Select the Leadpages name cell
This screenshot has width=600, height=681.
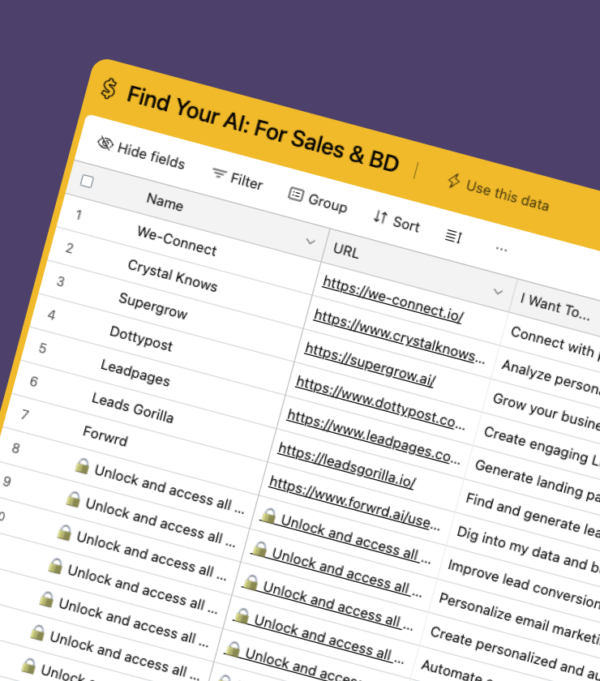tap(135, 373)
